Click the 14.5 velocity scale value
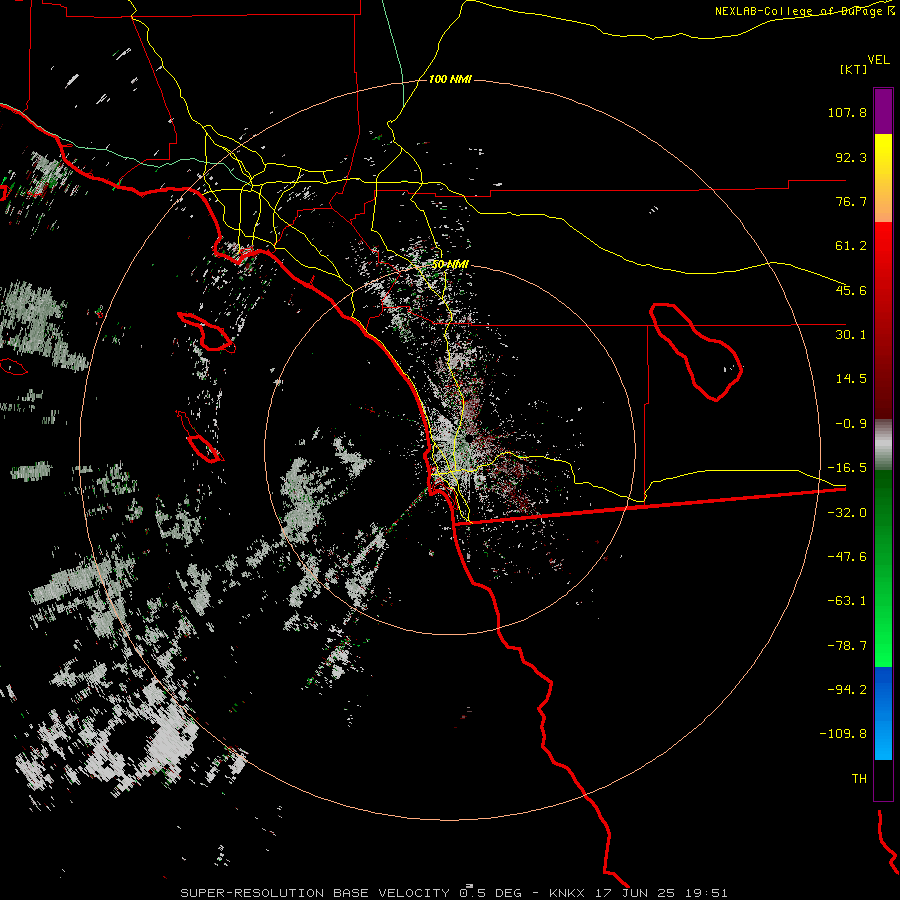Image resolution: width=900 pixels, height=900 pixels. pos(851,379)
